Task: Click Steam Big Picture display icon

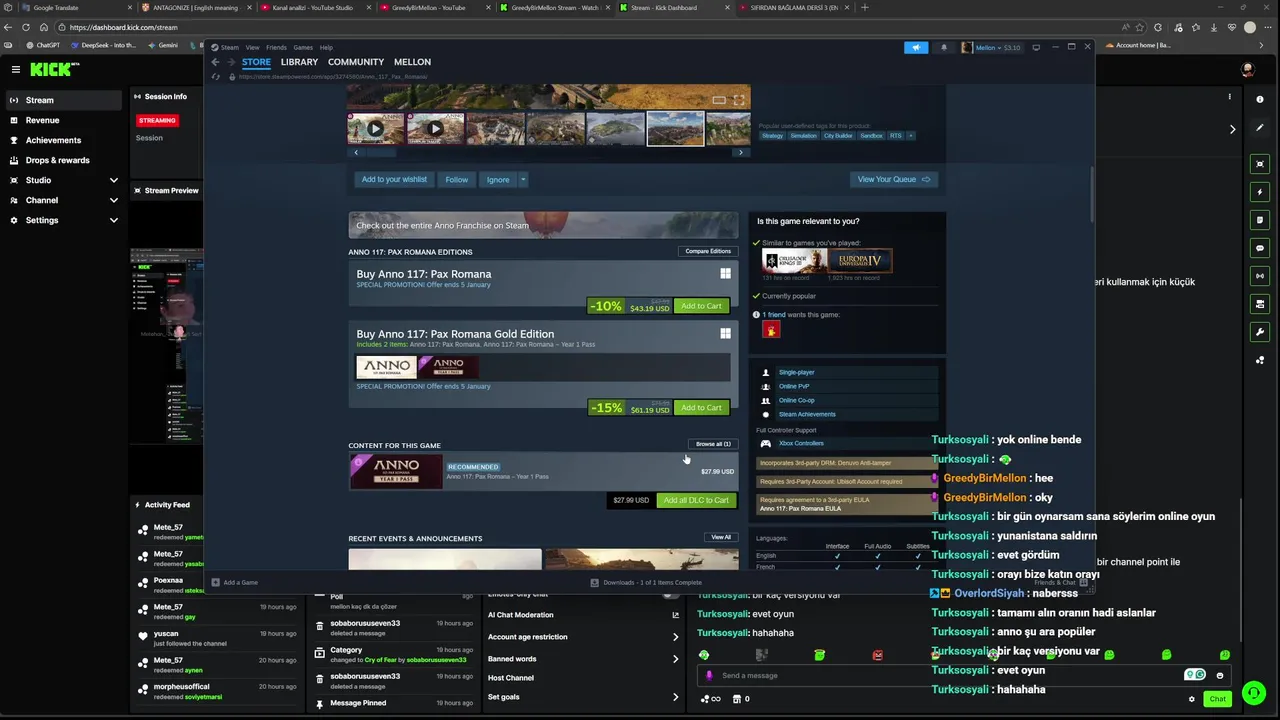Action: point(1036,47)
